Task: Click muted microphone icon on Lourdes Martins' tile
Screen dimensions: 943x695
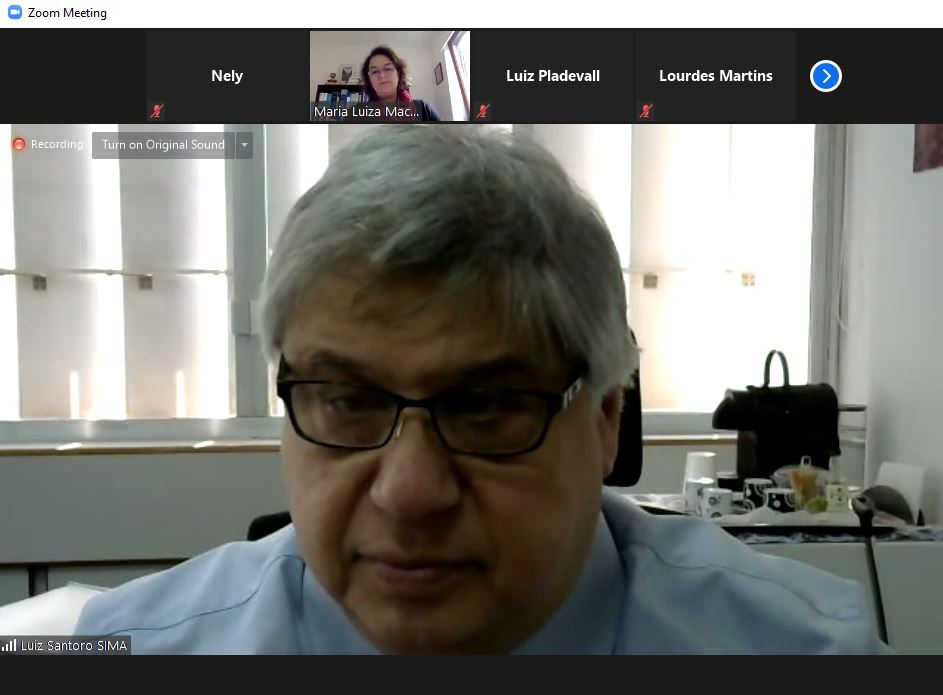Action: [646, 111]
